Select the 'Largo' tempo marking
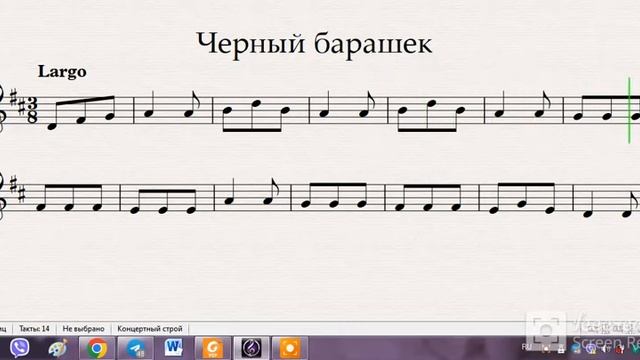This screenshot has height=360, width=640. pyautogui.click(x=62, y=72)
